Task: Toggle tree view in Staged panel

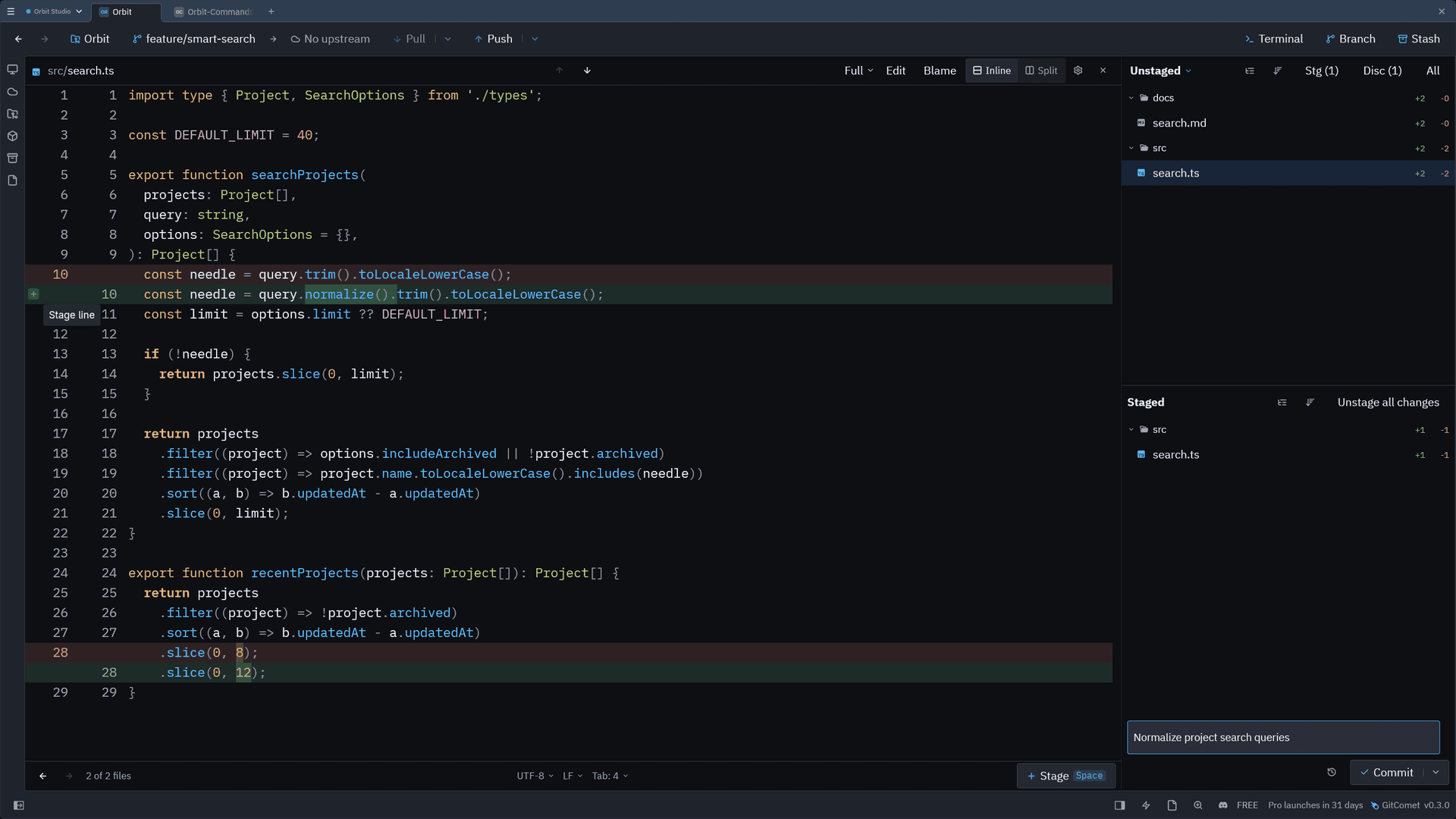Action: (x=1282, y=403)
